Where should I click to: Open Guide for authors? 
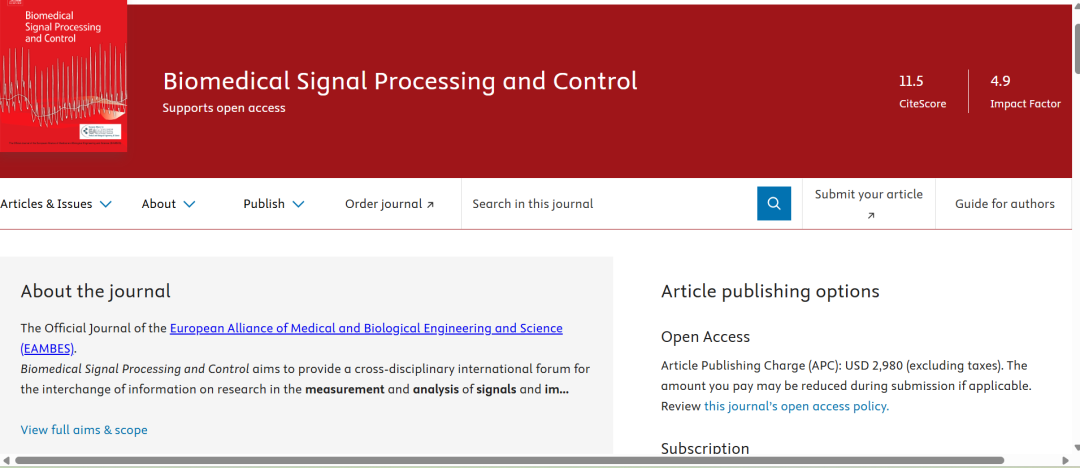pos(1004,204)
